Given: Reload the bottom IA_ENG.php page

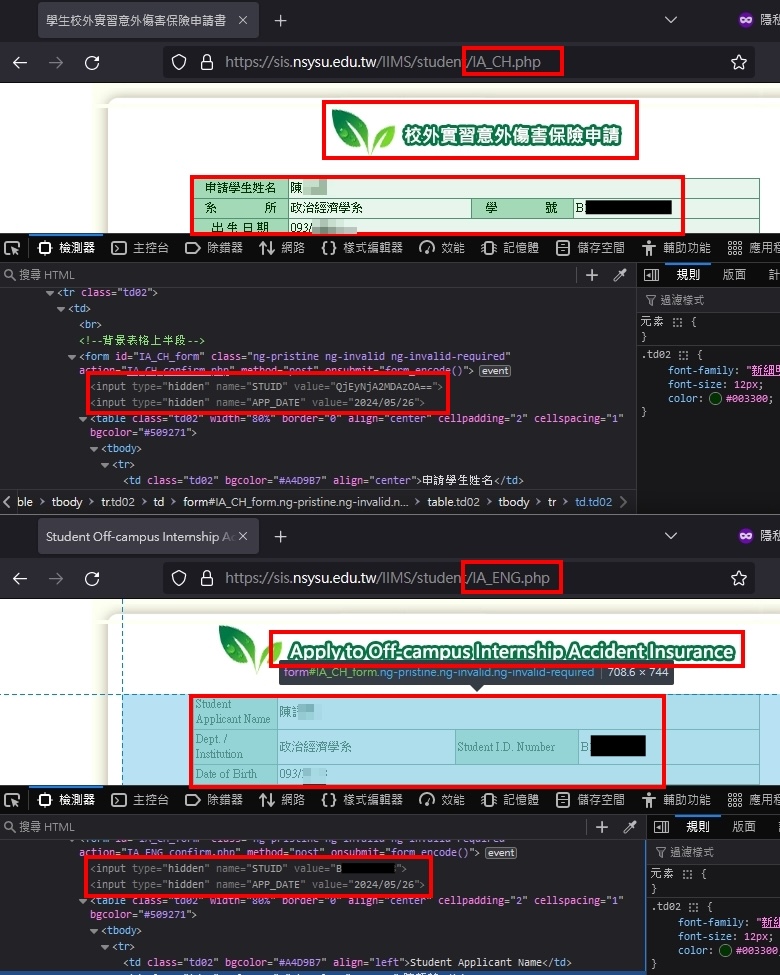Looking at the screenshot, I should pyautogui.click(x=92, y=578).
